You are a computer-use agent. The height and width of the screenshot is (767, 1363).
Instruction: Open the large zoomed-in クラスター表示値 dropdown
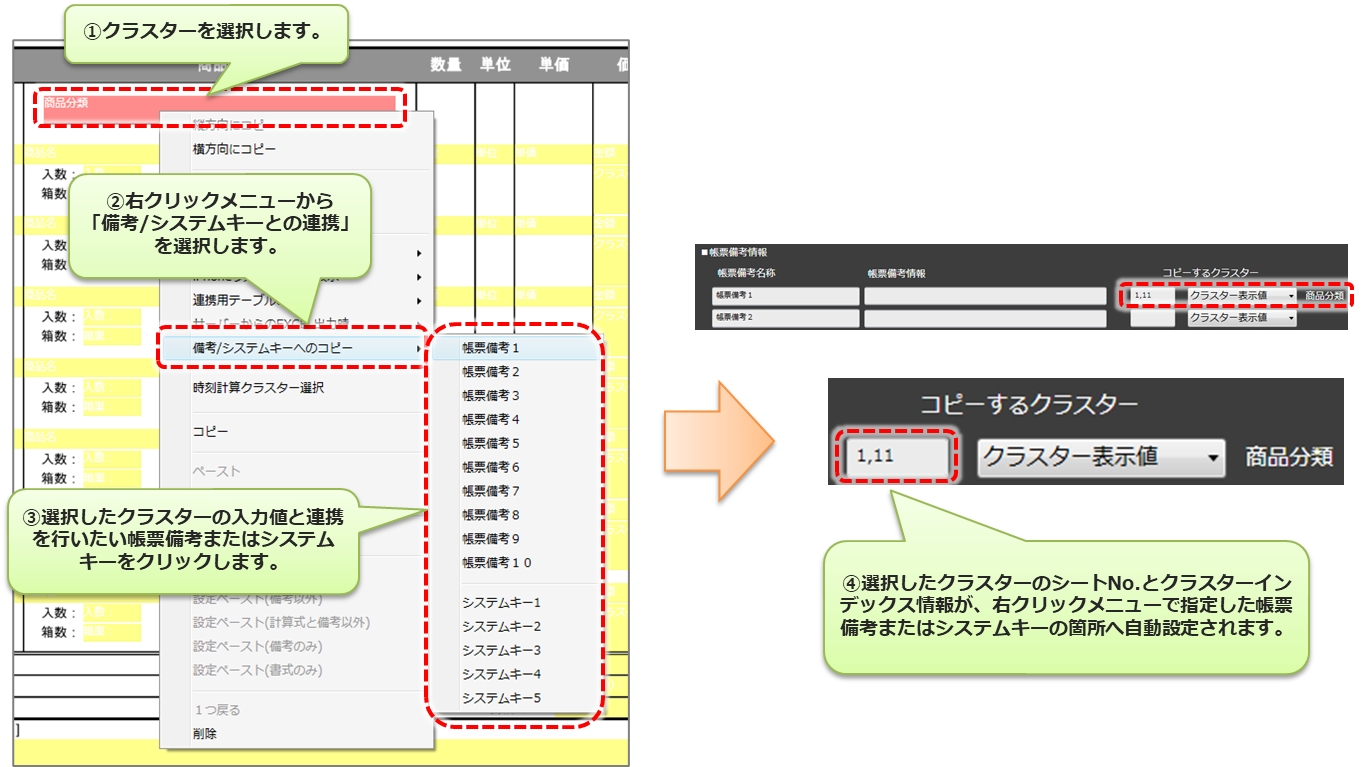(1102, 457)
